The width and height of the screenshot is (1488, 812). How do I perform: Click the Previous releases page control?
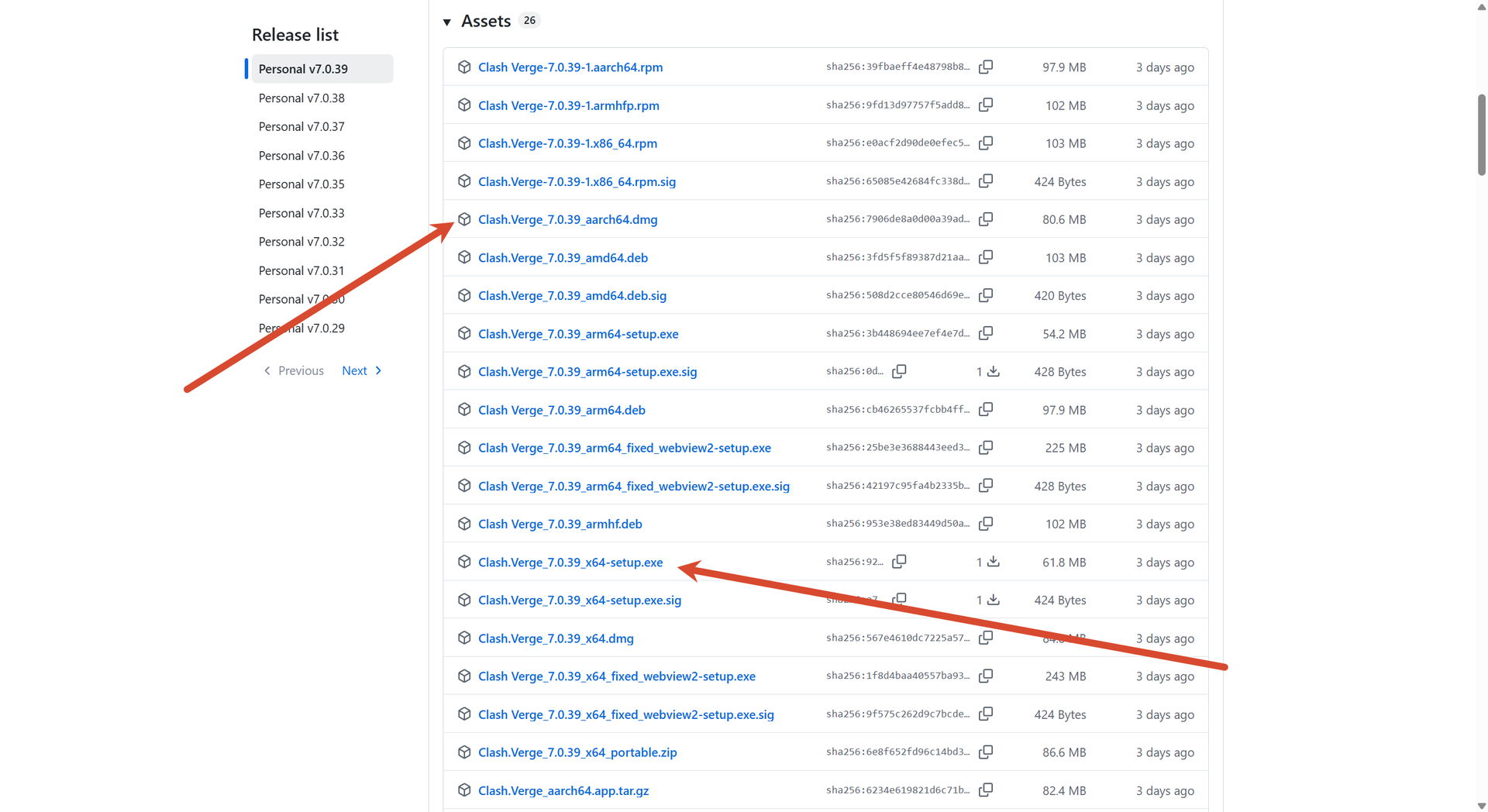point(294,370)
